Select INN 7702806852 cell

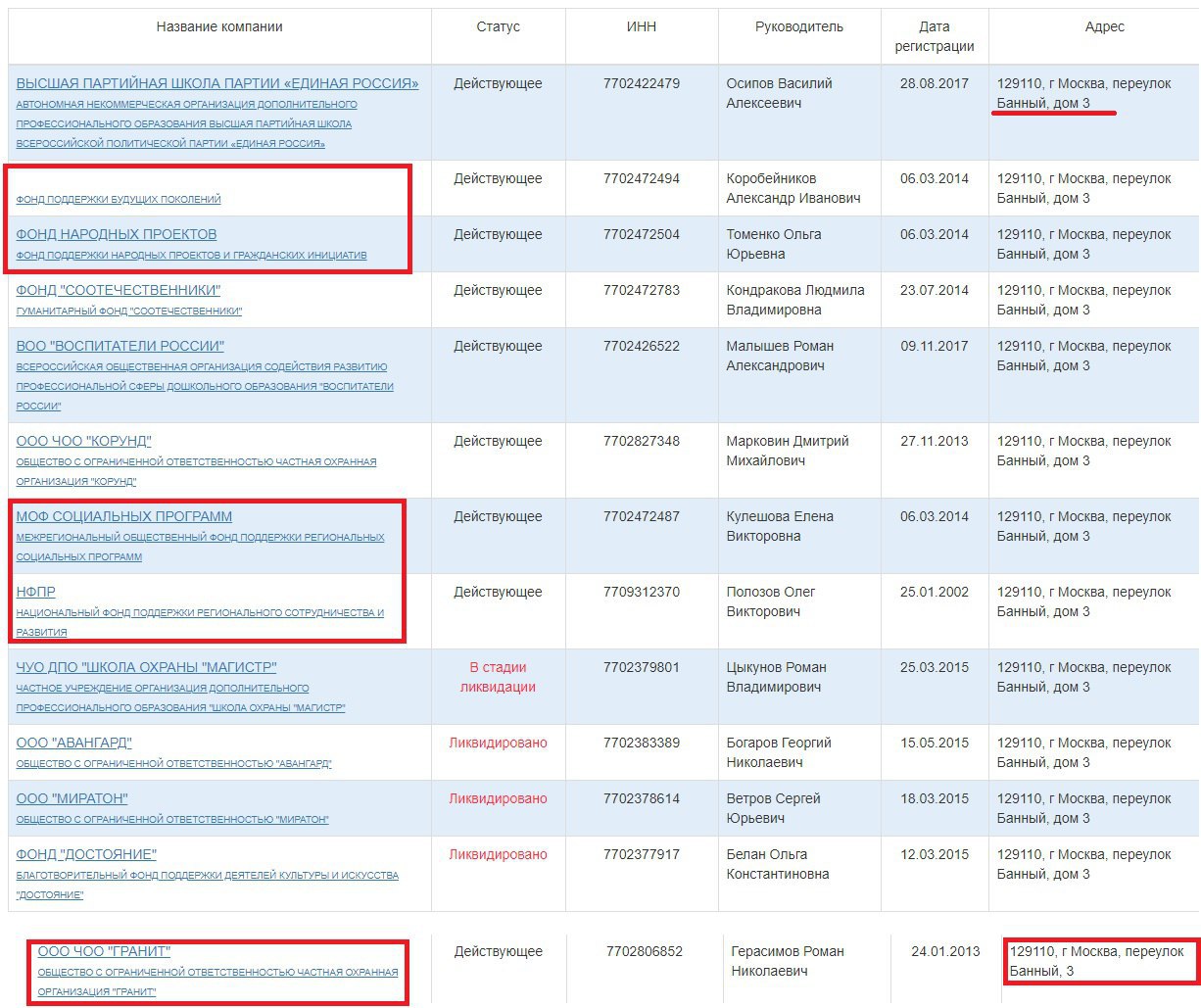(x=645, y=951)
